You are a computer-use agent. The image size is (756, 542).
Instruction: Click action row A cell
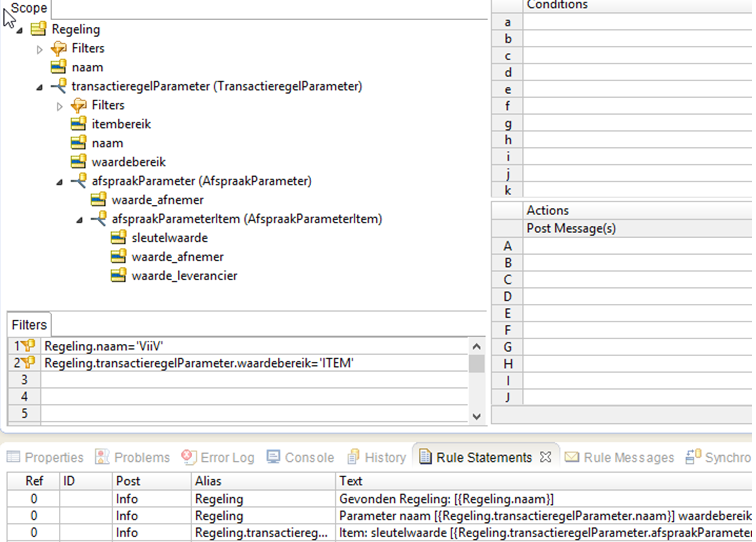coord(638,246)
